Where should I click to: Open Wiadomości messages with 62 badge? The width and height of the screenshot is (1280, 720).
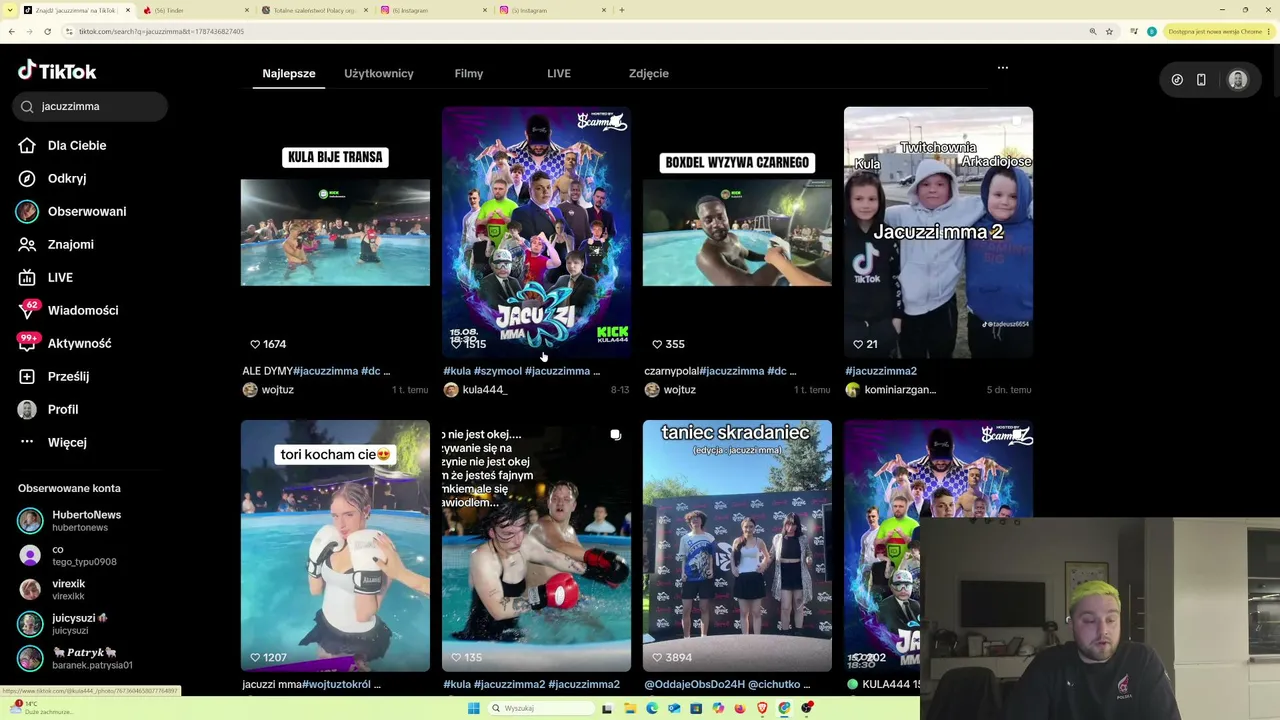point(68,310)
